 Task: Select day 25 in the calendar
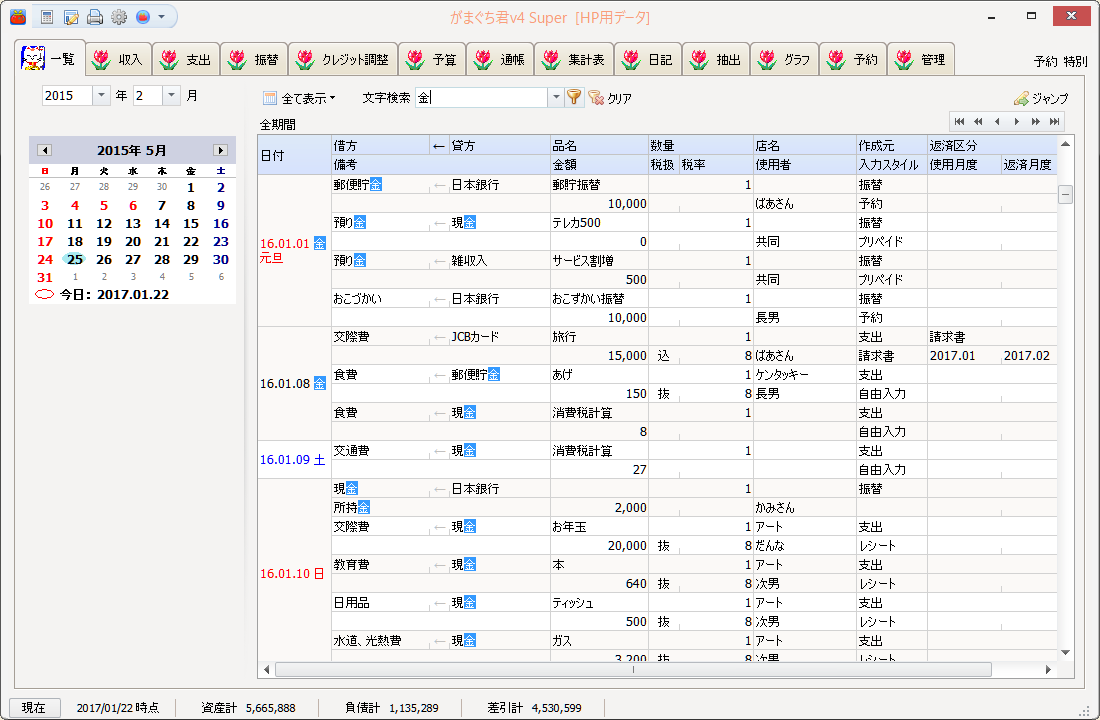[74, 259]
